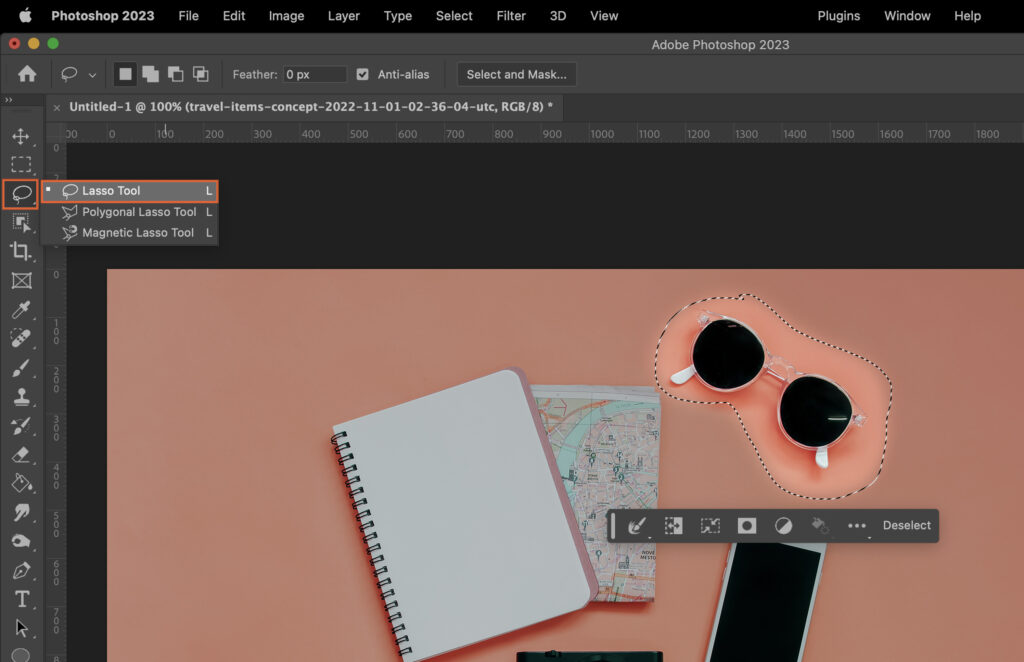Enable Subtract from selection mode

[178, 73]
